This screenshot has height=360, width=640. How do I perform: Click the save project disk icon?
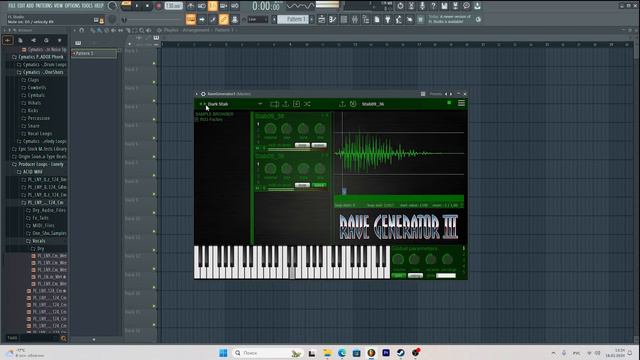click(x=444, y=6)
